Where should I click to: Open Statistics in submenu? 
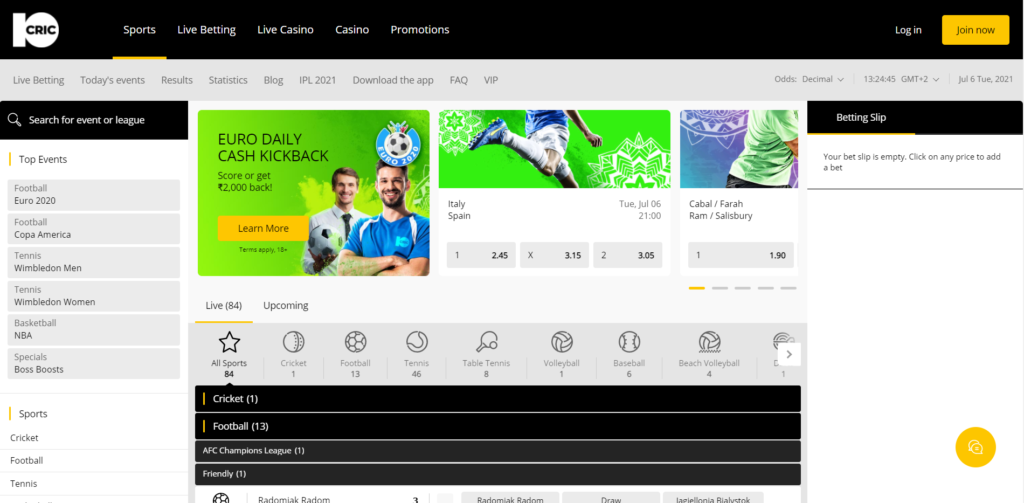[228, 80]
